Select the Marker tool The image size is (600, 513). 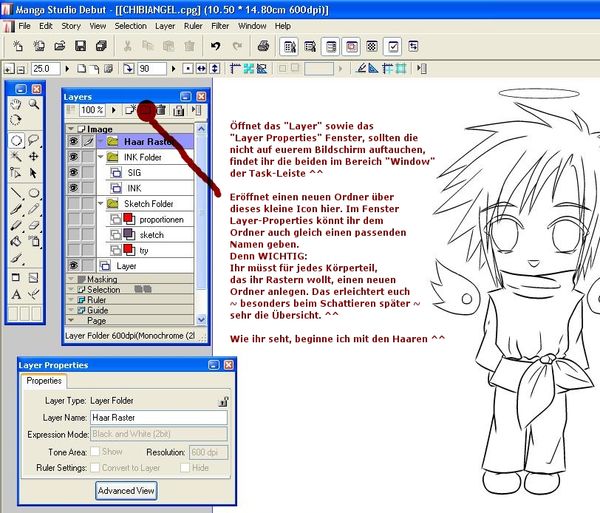pos(16,225)
